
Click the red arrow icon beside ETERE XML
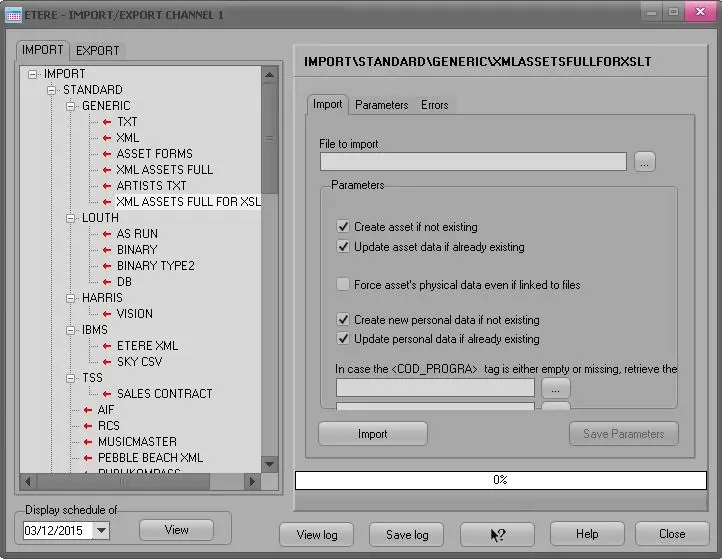tap(106, 346)
